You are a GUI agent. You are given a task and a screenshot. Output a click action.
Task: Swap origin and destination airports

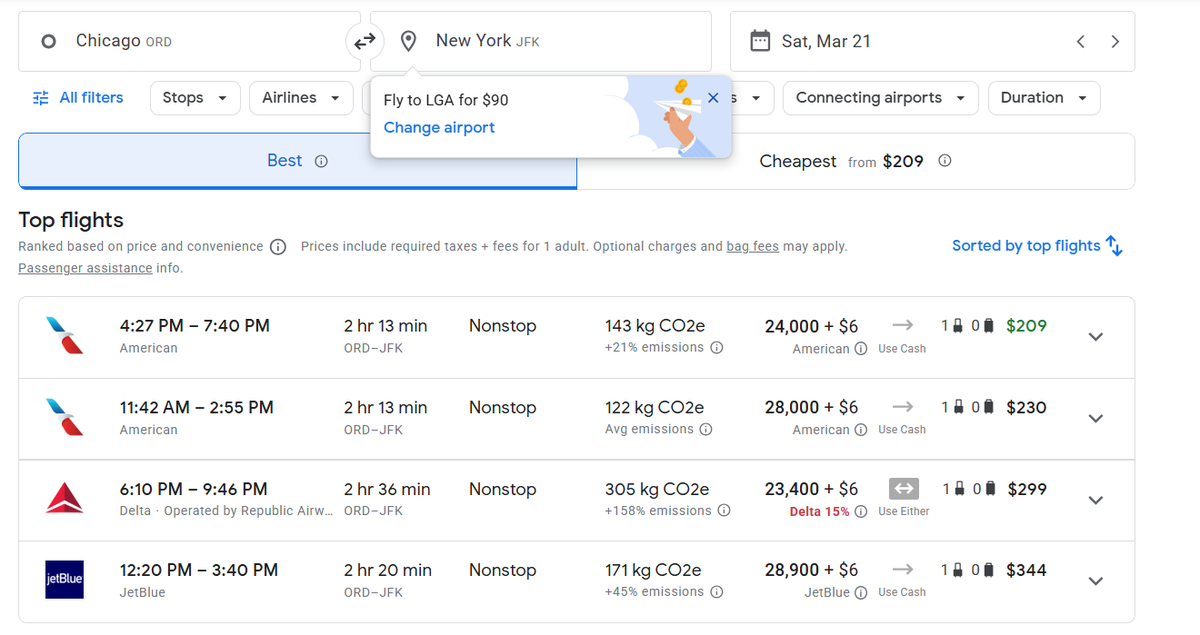coord(364,41)
